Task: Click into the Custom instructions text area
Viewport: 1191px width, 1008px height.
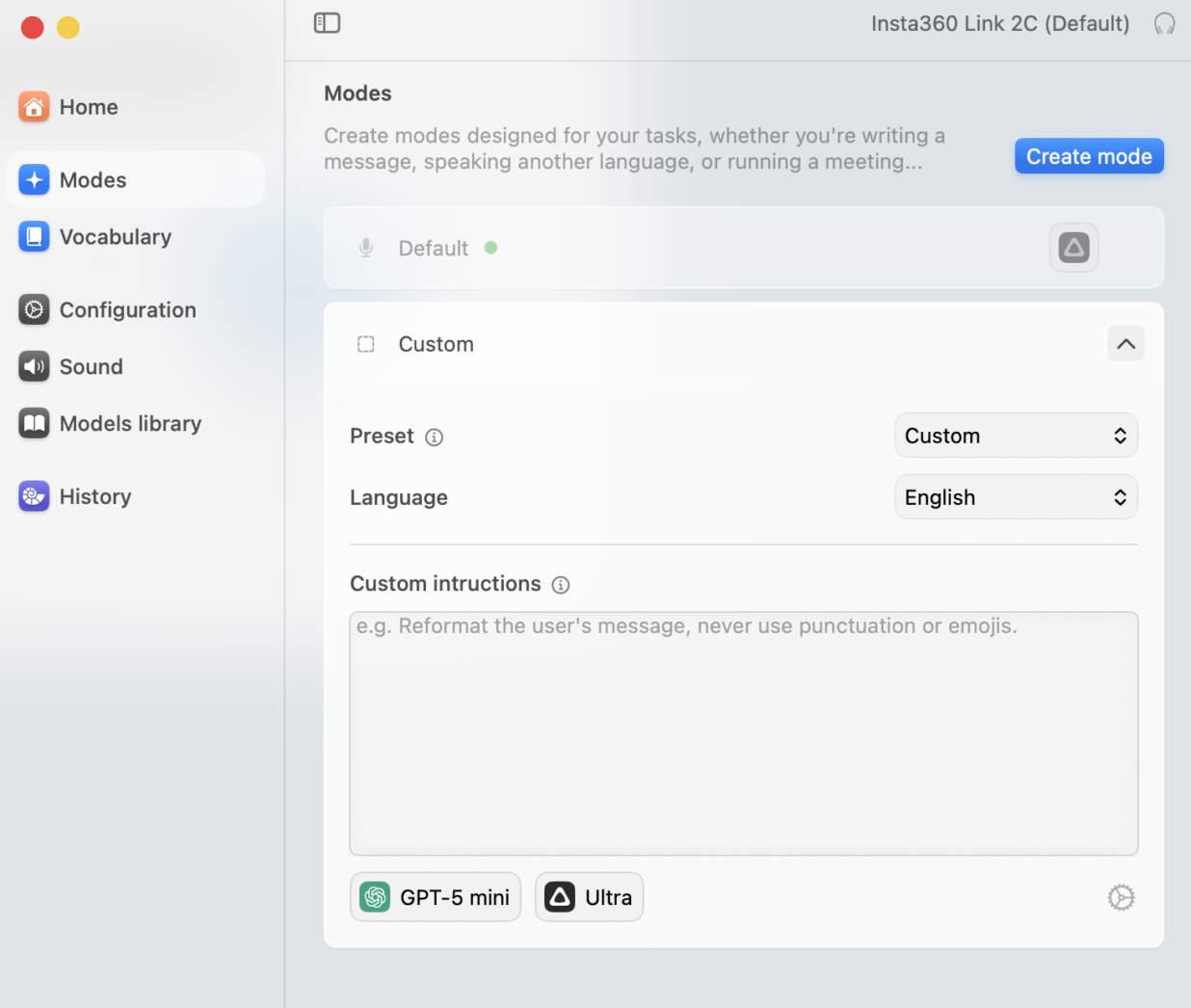Action: 743,734
